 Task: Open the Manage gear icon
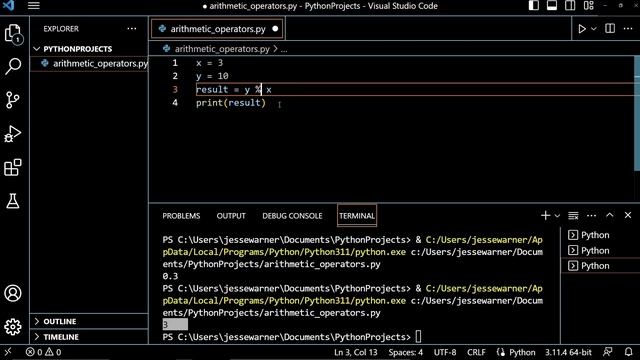click(x=13, y=327)
